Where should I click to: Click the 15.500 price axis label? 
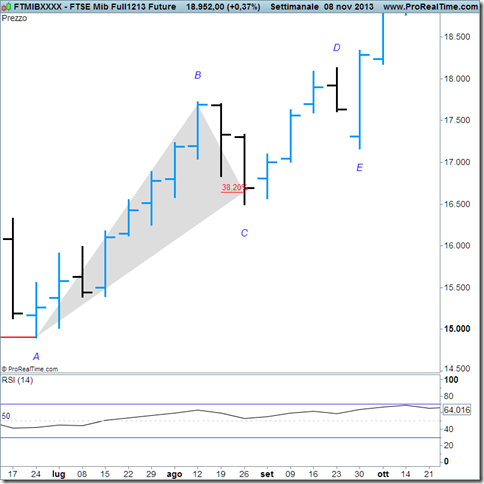pyautogui.click(x=457, y=287)
